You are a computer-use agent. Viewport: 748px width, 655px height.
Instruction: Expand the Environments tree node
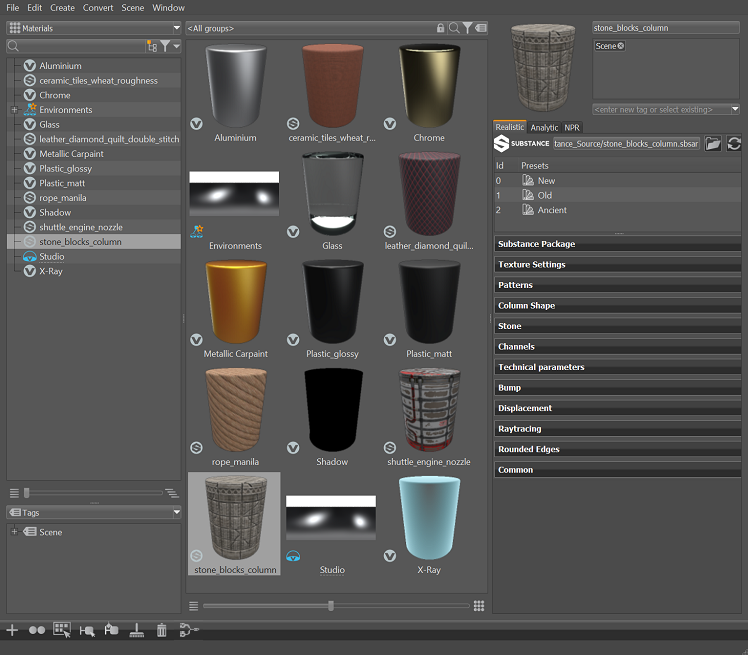point(14,110)
